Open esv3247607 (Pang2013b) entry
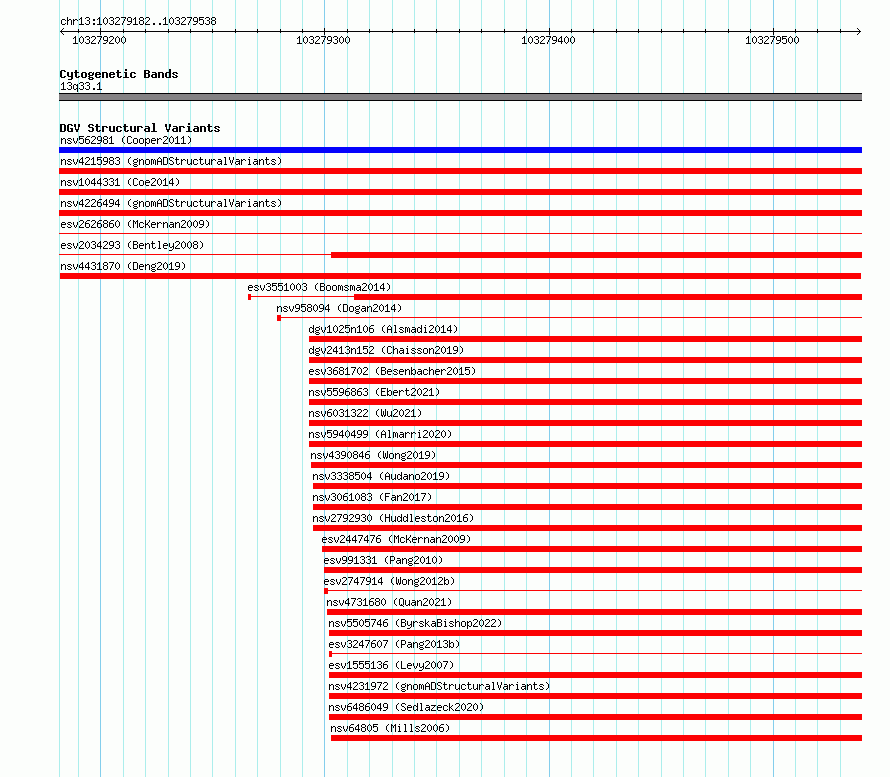 click(x=394, y=644)
